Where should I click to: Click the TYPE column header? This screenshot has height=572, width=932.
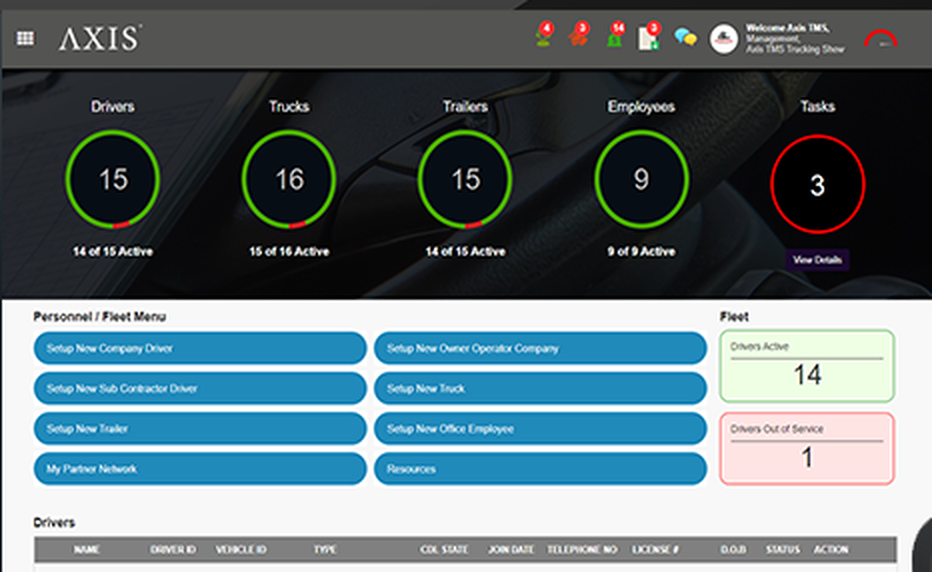pyautogui.click(x=325, y=549)
